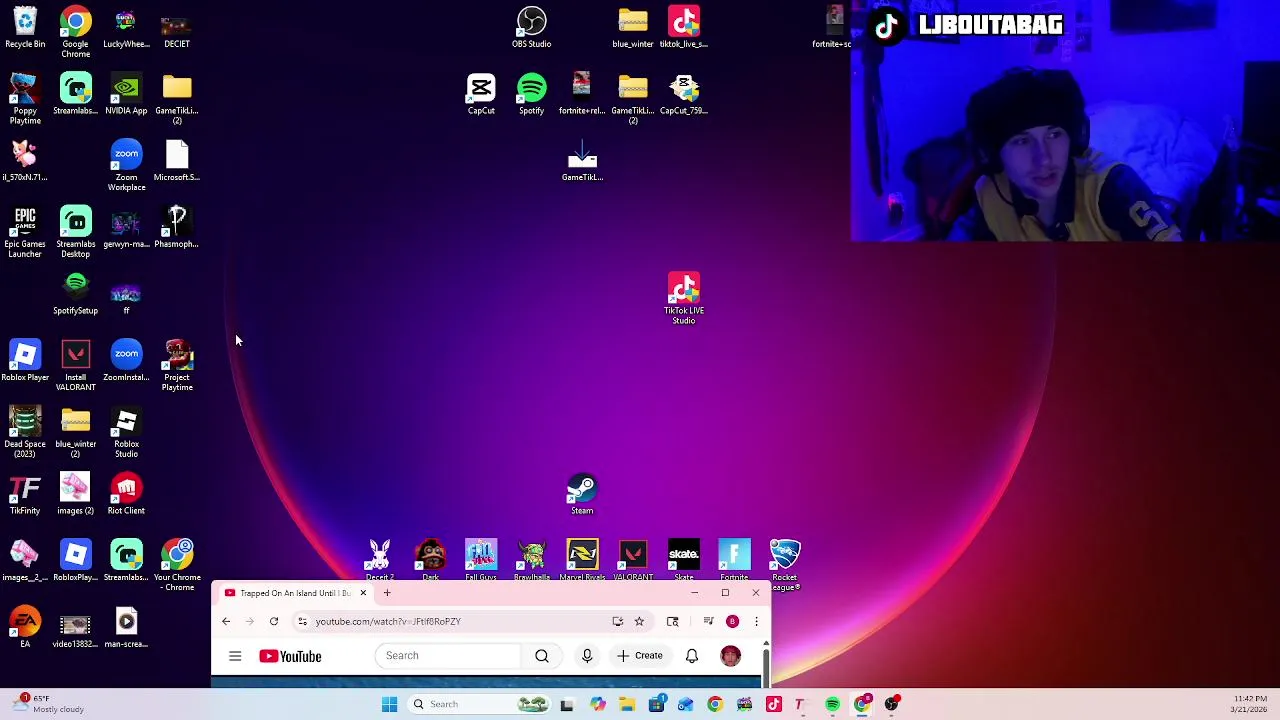Screen dimensions: 1280x720
Task: Open the Recycle Bin
Action: (x=25, y=27)
